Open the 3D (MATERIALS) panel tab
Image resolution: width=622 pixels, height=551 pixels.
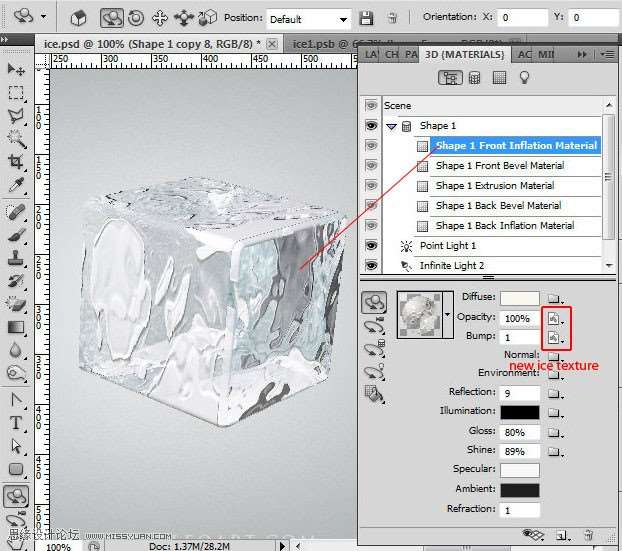pos(465,54)
